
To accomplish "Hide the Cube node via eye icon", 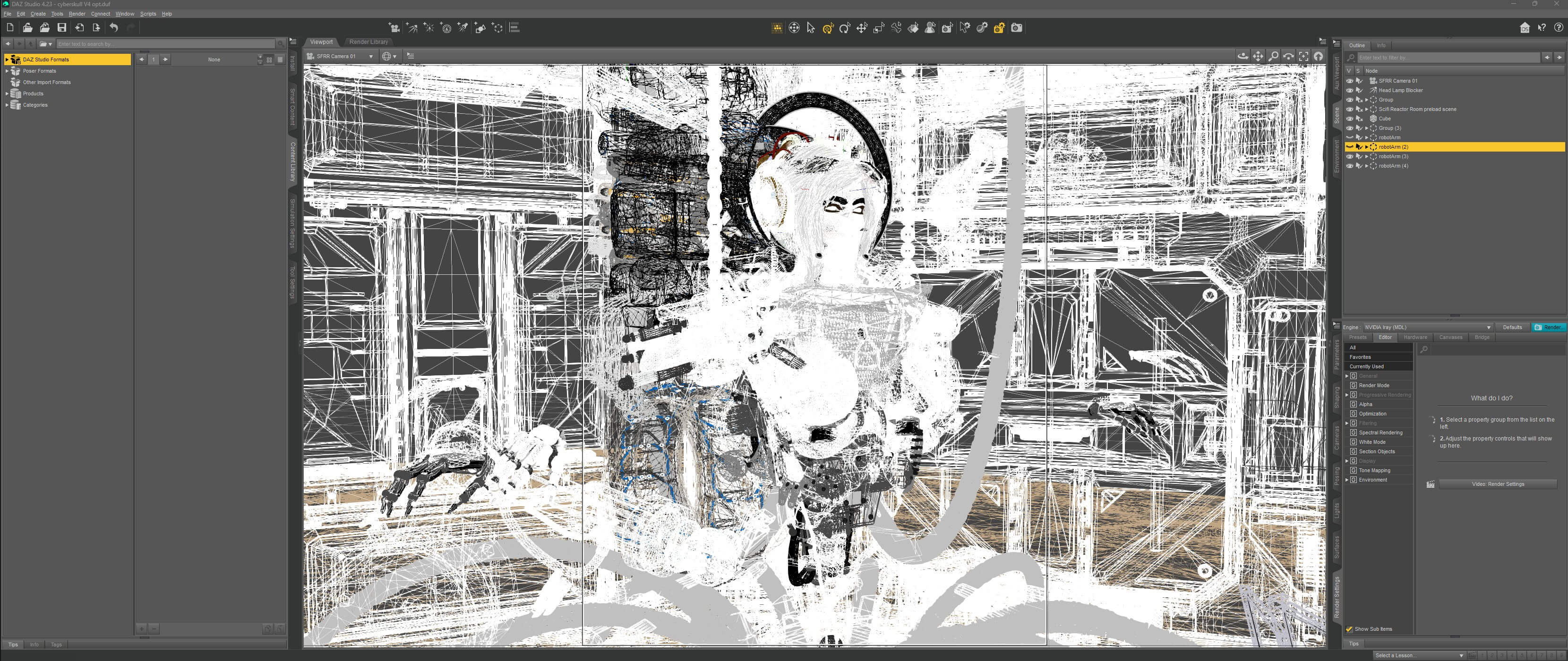I will pyautogui.click(x=1349, y=119).
